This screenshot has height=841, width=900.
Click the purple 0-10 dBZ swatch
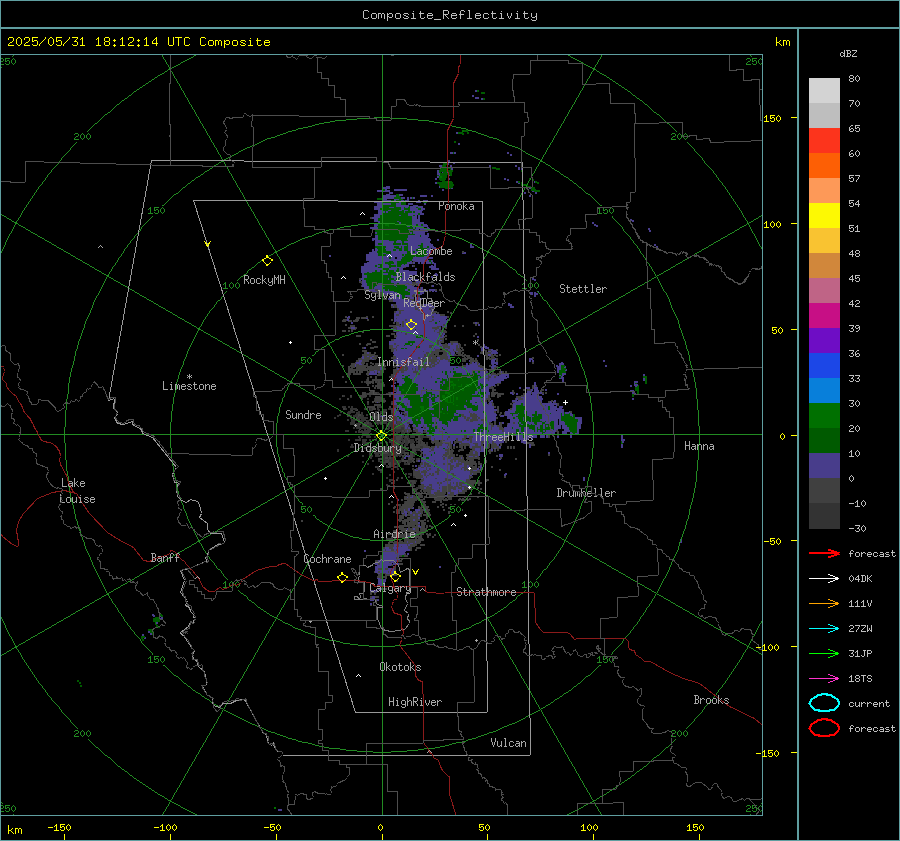(x=824, y=465)
